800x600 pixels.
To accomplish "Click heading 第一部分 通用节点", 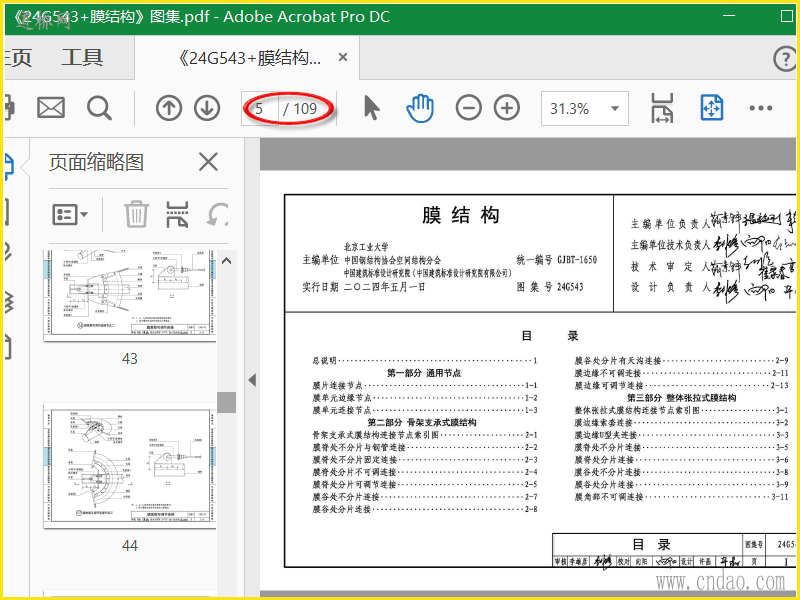I will coord(424,373).
